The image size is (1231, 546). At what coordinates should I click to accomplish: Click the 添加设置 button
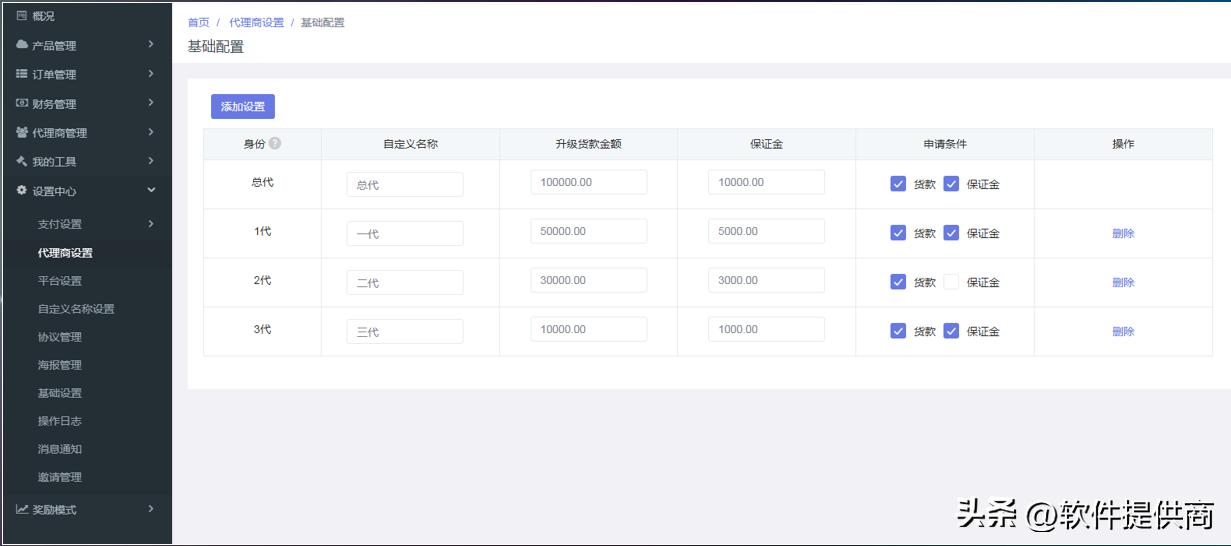click(x=243, y=107)
